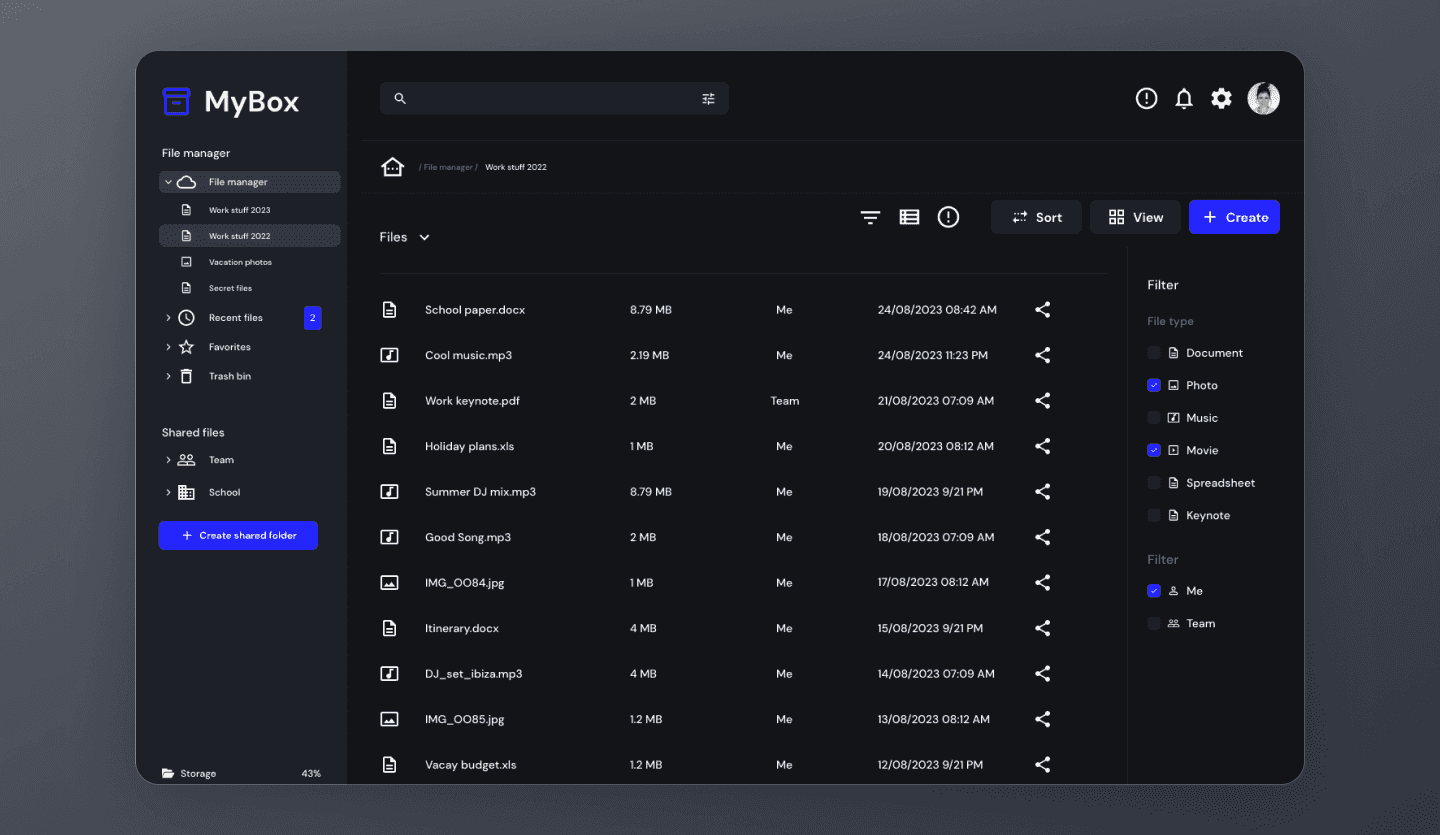Select Work stuff 2022 in sidebar
The image size is (1440, 835).
pos(249,236)
